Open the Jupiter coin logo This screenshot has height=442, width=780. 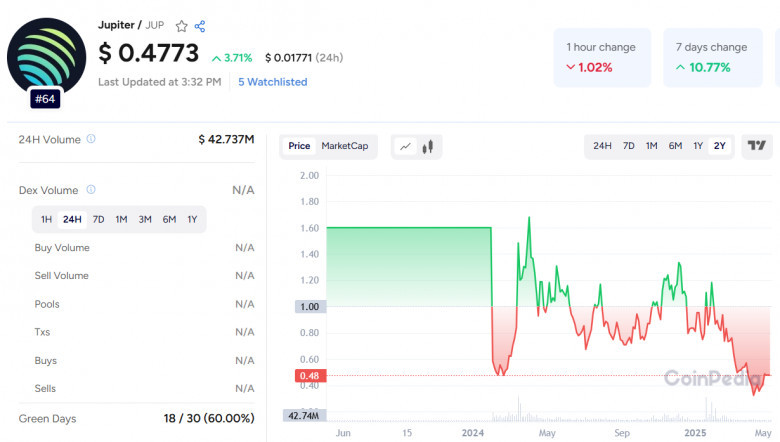46,57
